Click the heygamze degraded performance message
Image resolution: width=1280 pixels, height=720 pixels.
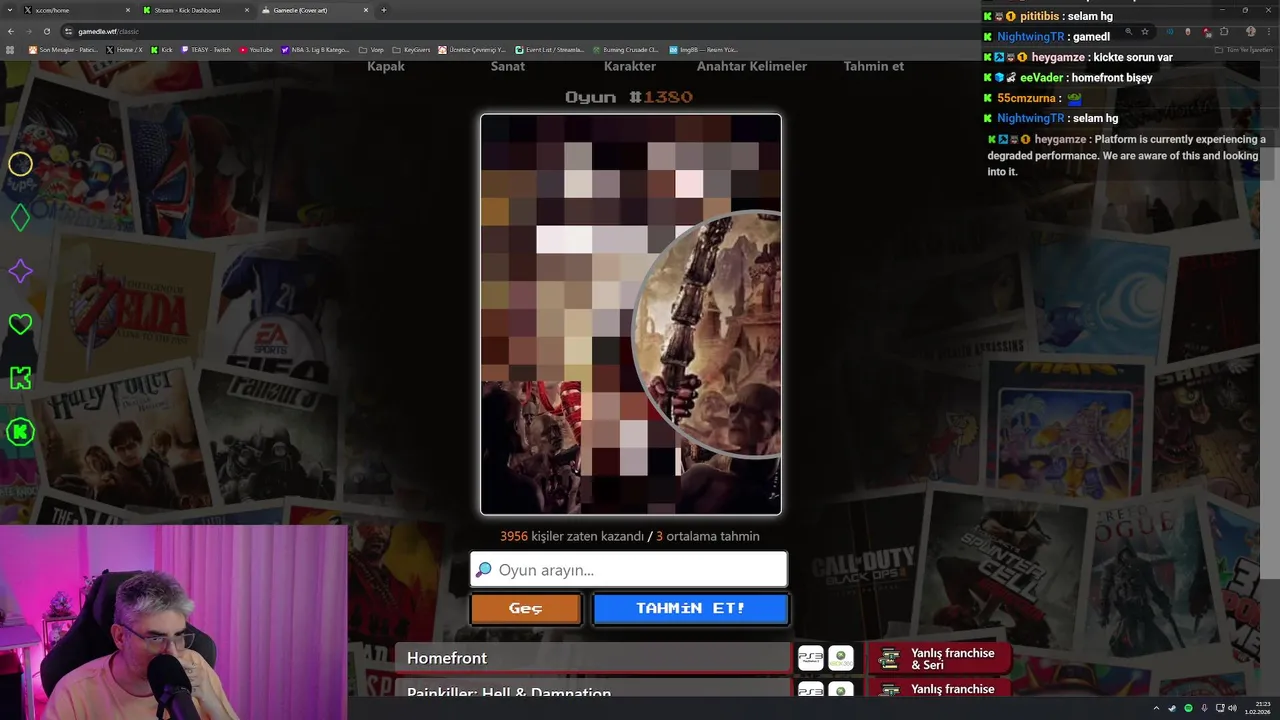(1127, 155)
